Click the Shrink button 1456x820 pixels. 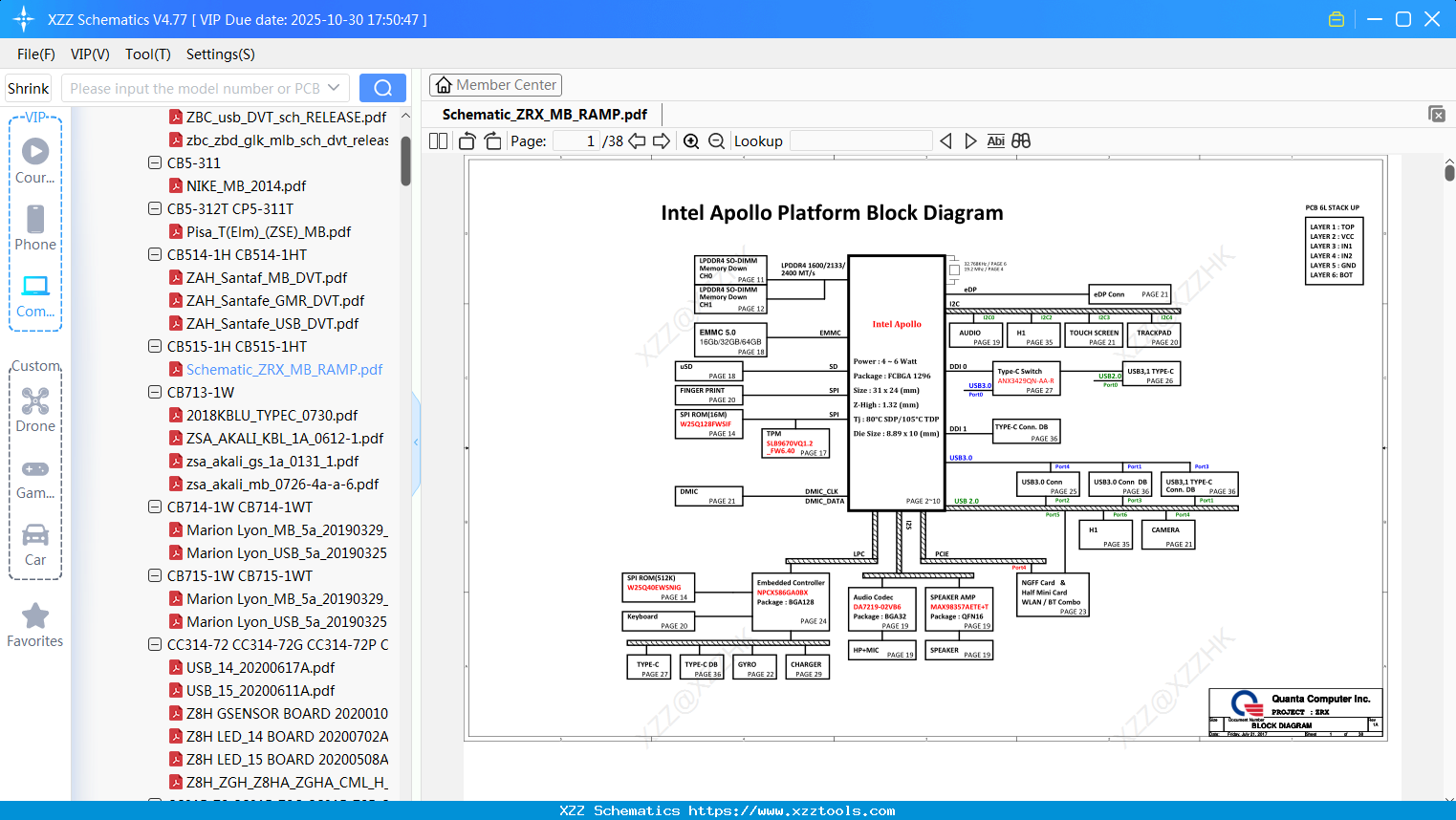click(29, 88)
